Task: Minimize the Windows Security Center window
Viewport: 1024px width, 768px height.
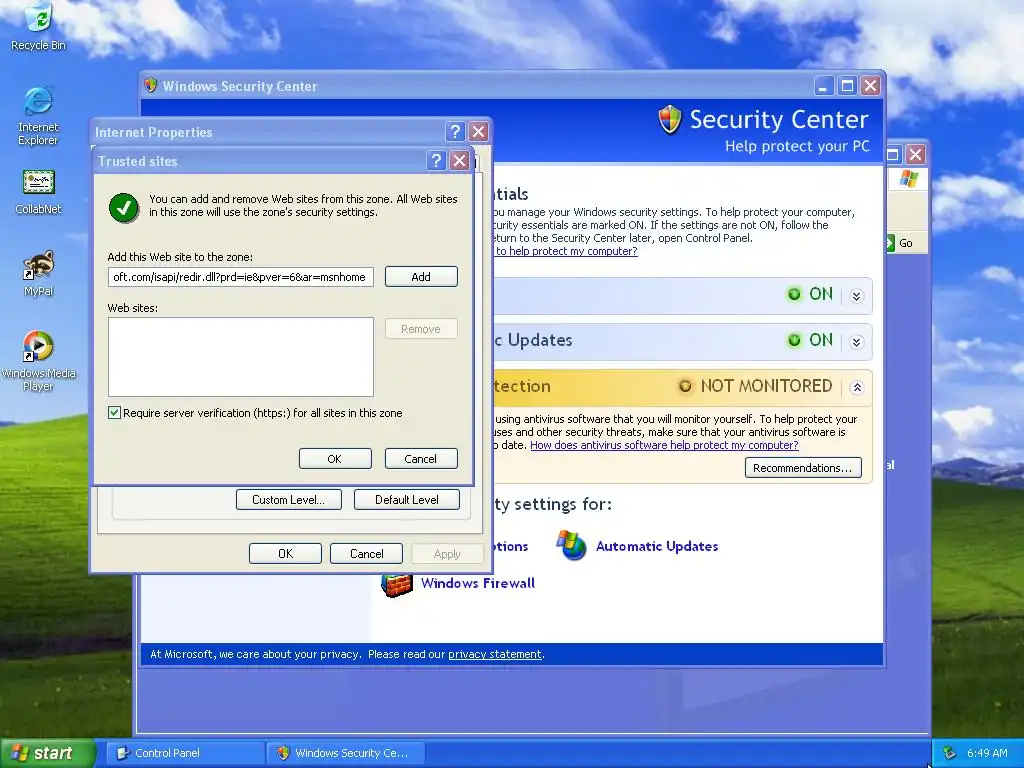Action: pos(824,86)
